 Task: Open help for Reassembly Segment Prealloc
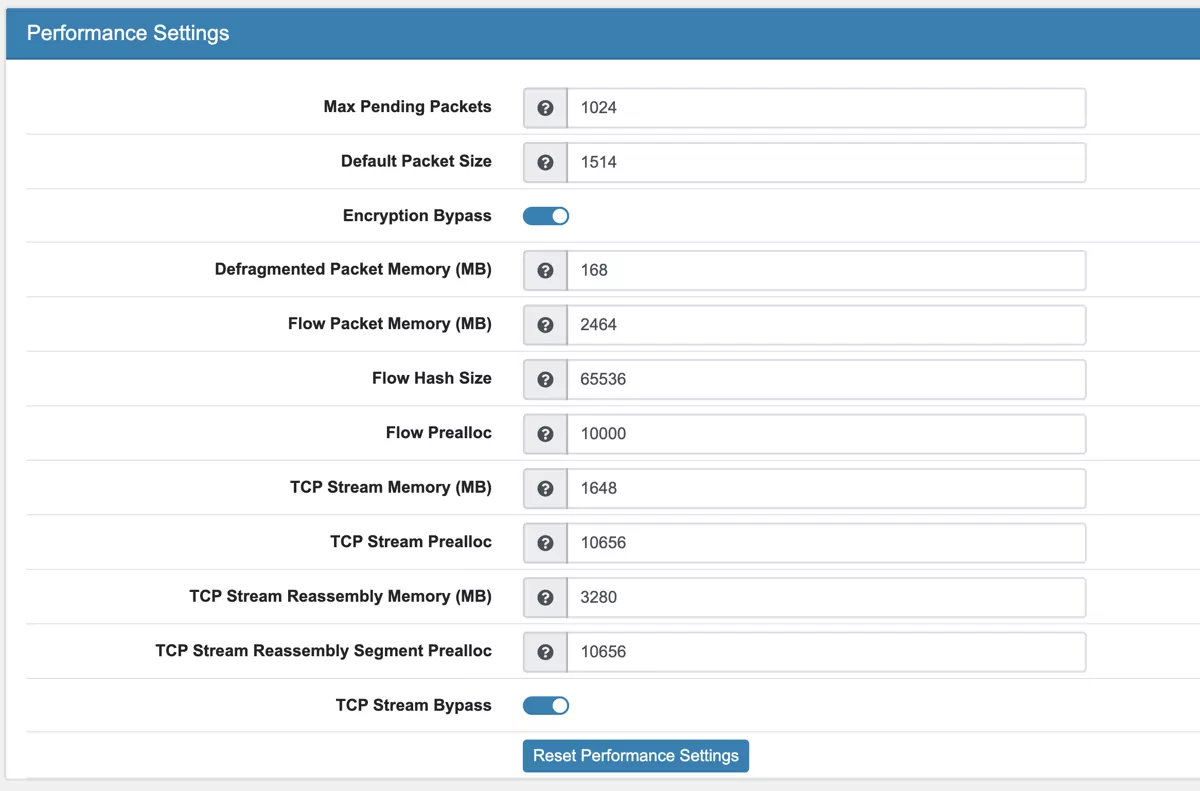(545, 652)
